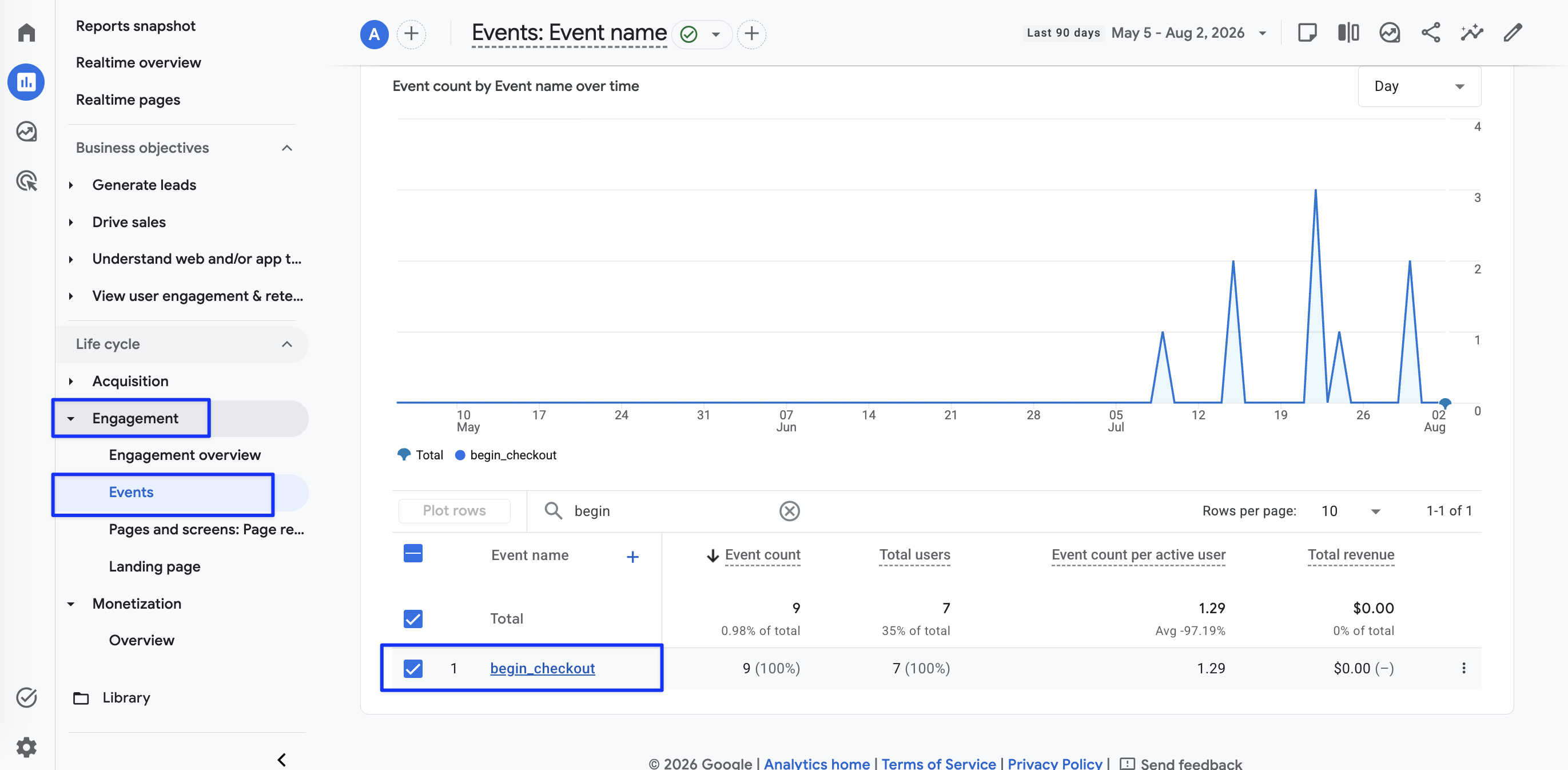The image size is (1568, 770).
Task: Uncheck the begin_checkout row checkbox
Action: (x=413, y=668)
